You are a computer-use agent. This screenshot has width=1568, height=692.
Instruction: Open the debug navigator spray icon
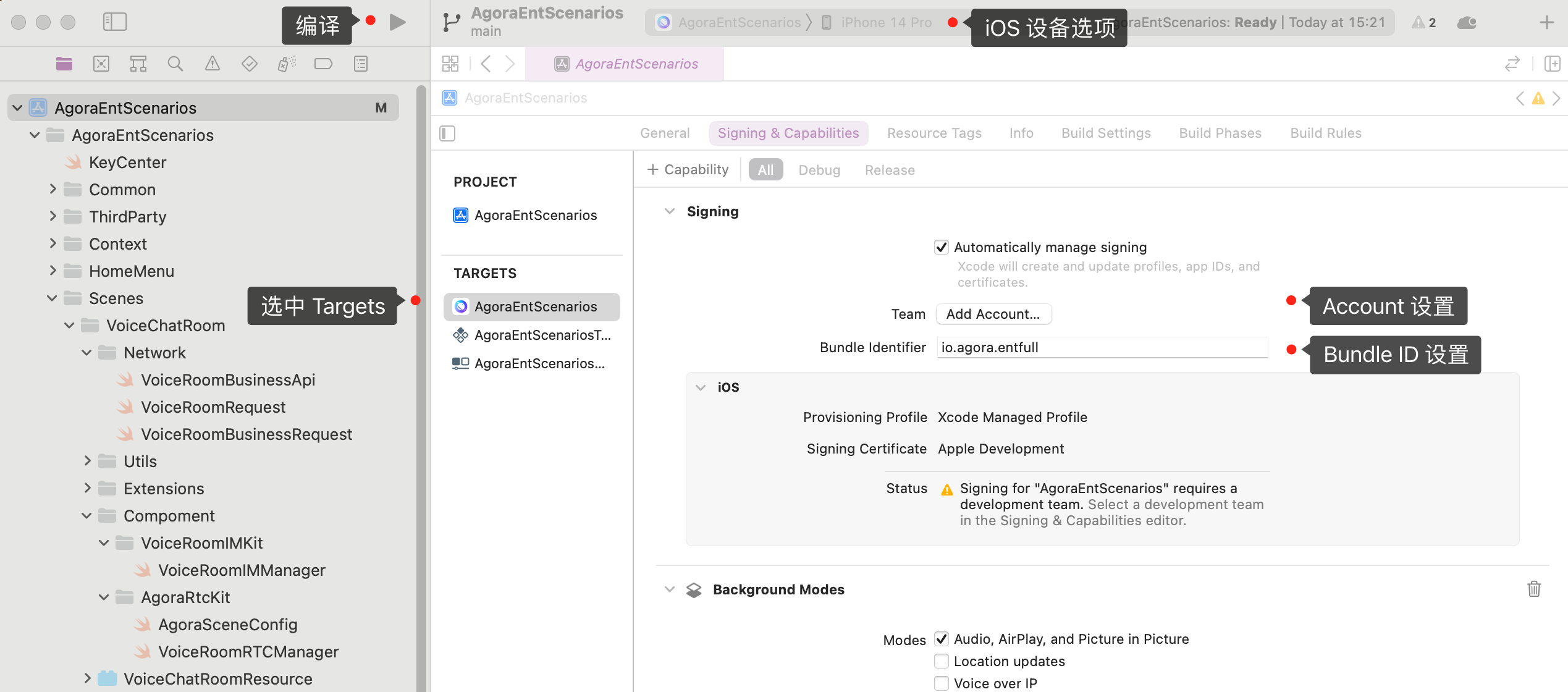coord(287,64)
